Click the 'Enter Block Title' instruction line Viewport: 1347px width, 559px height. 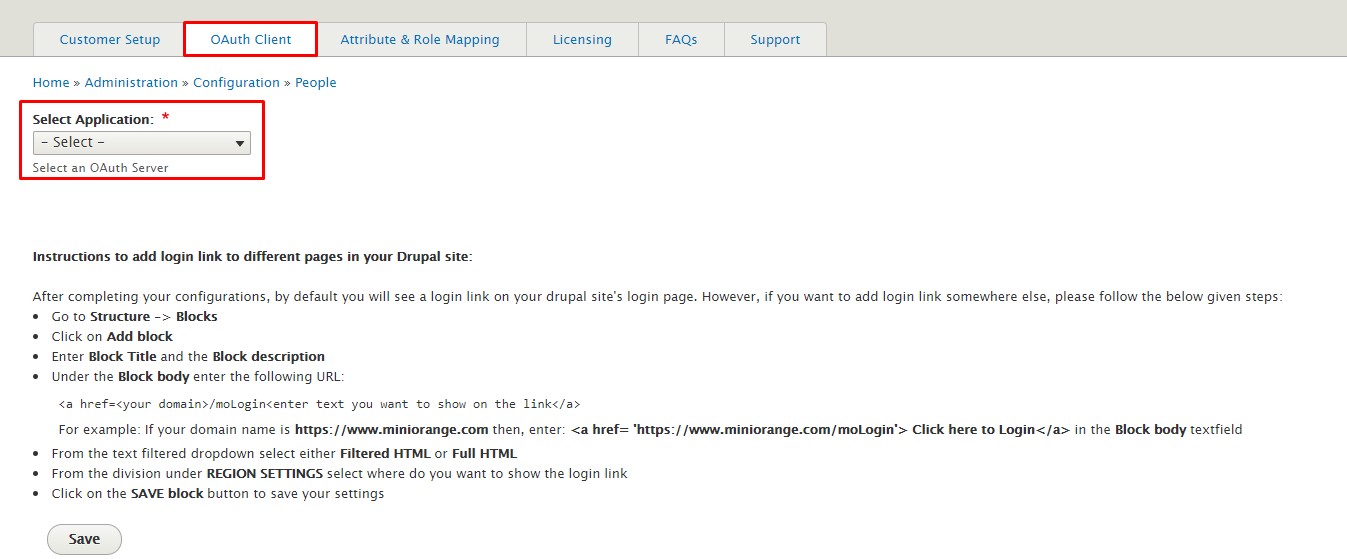(x=188, y=357)
